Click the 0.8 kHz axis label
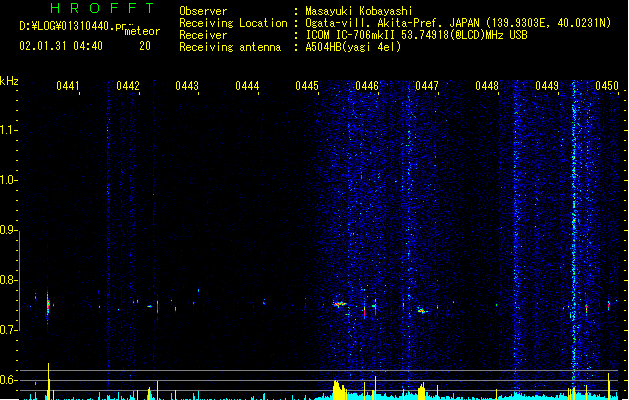This screenshot has height=400, width=629. pos(8,280)
